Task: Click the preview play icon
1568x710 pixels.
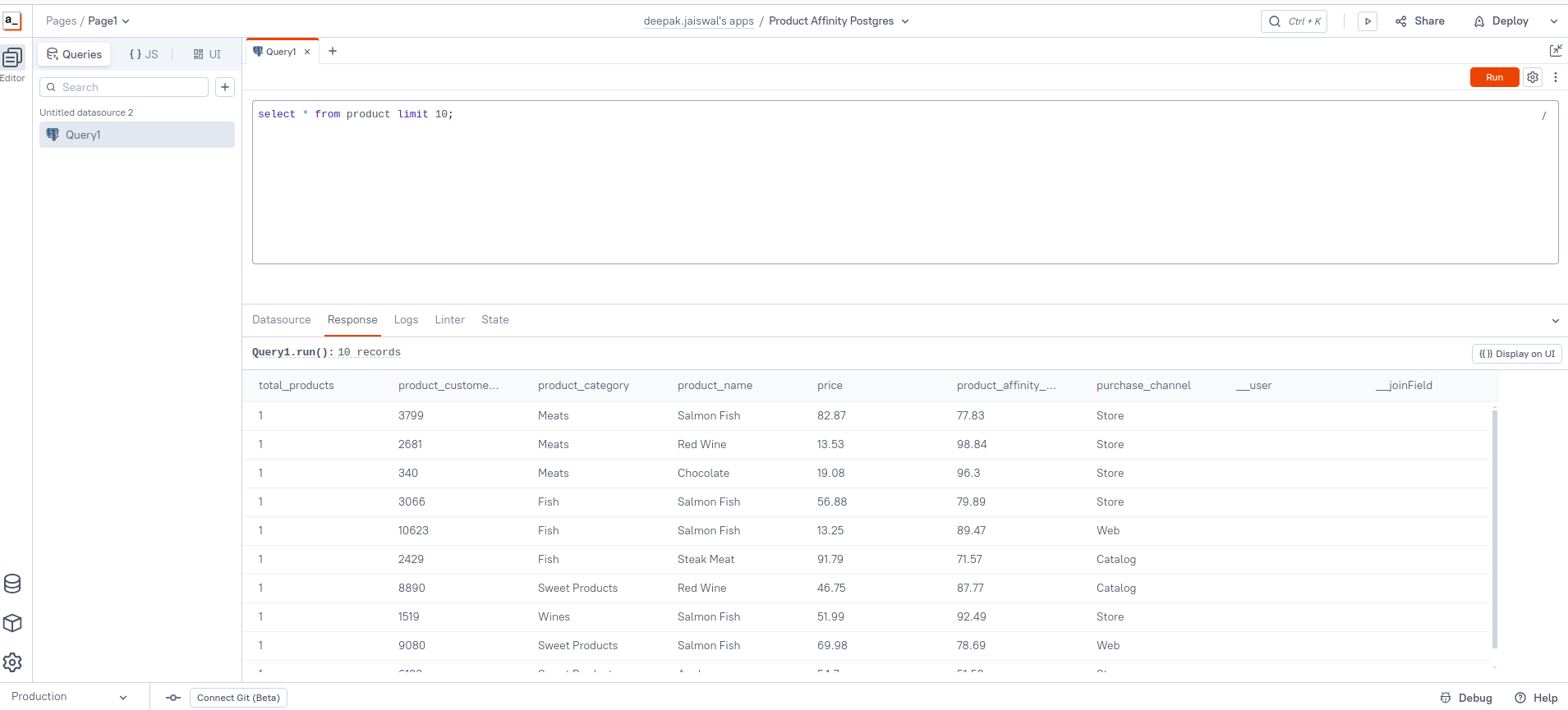Action: coord(1368,21)
